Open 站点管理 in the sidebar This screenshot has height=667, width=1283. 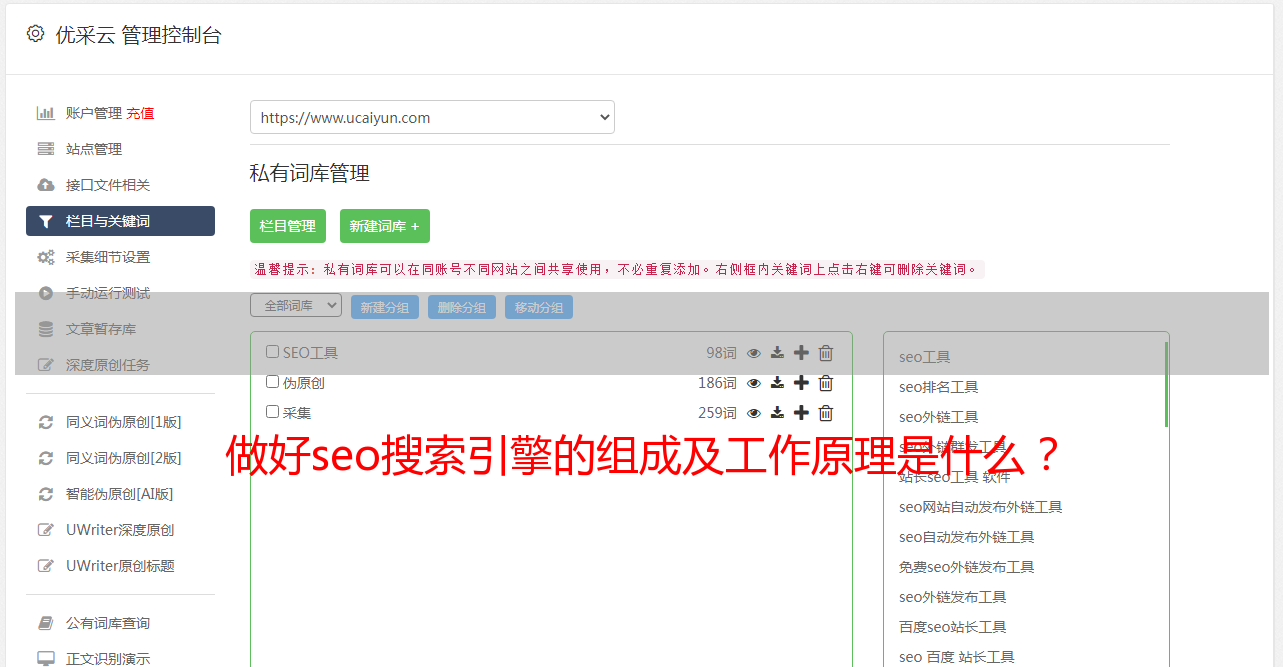pyautogui.click(x=94, y=149)
